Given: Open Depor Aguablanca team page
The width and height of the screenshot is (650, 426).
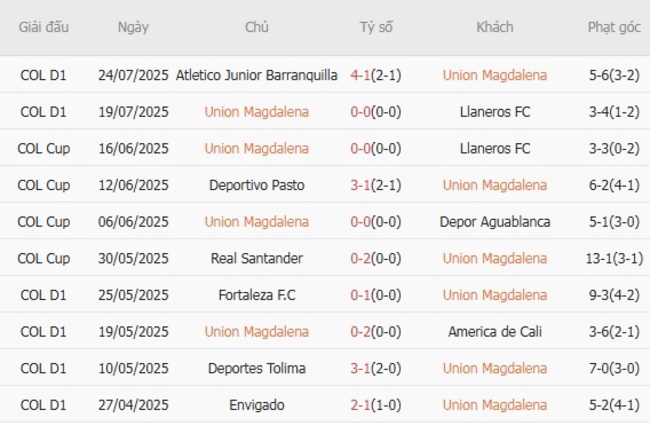Looking at the screenshot, I should (495, 222).
